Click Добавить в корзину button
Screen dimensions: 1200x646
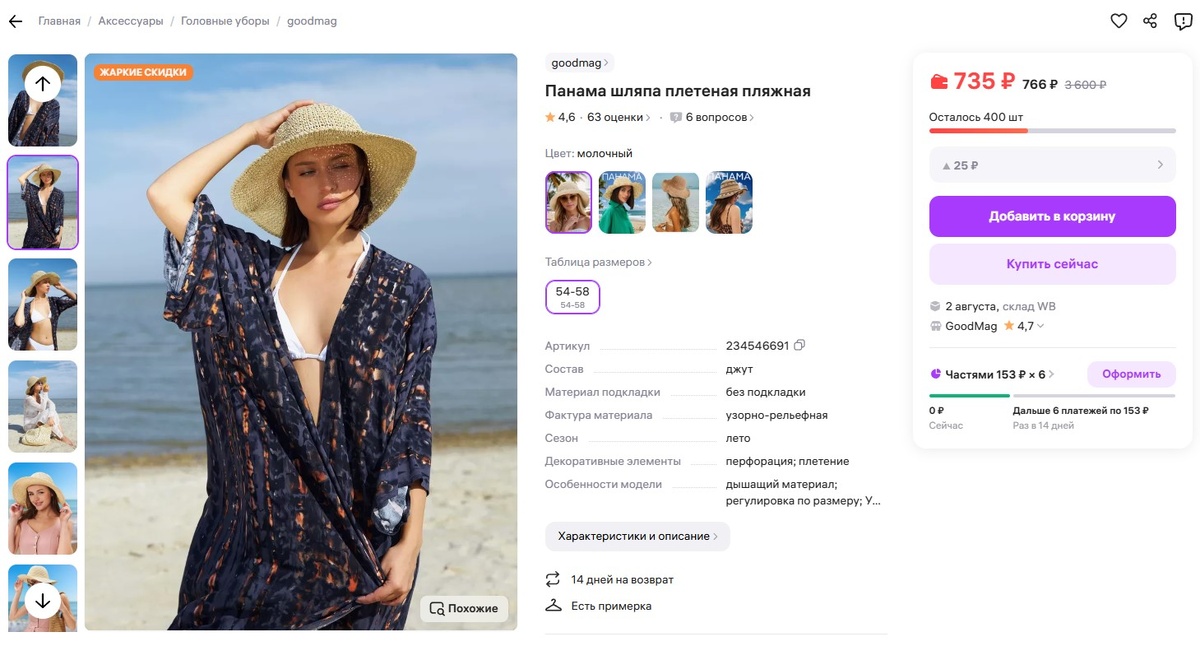pos(1052,216)
